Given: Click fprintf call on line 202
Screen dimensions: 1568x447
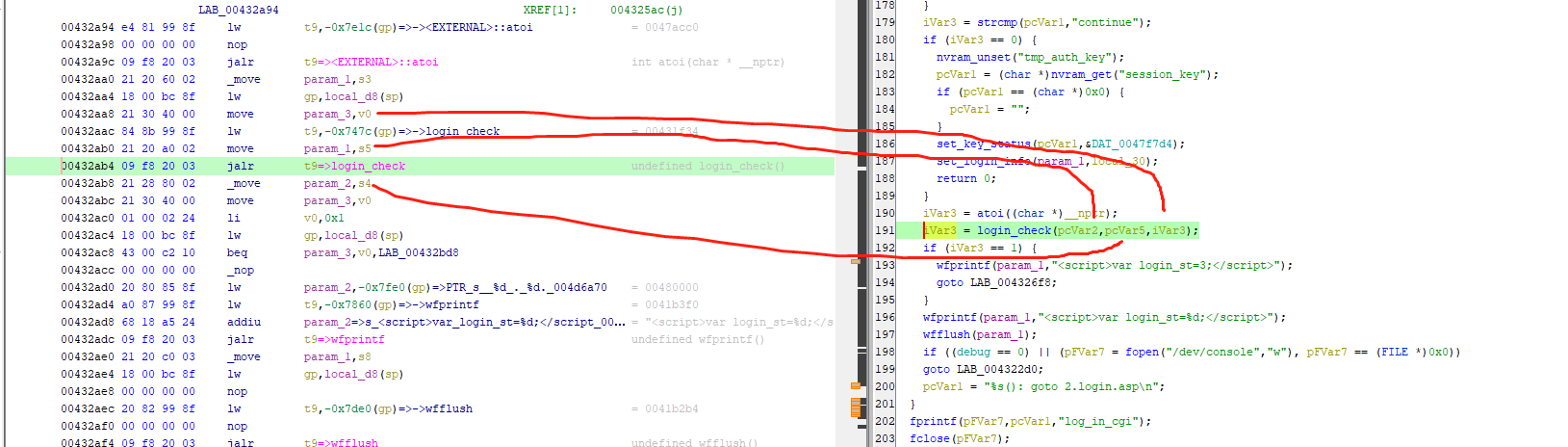Looking at the screenshot, I should pos(933,421).
